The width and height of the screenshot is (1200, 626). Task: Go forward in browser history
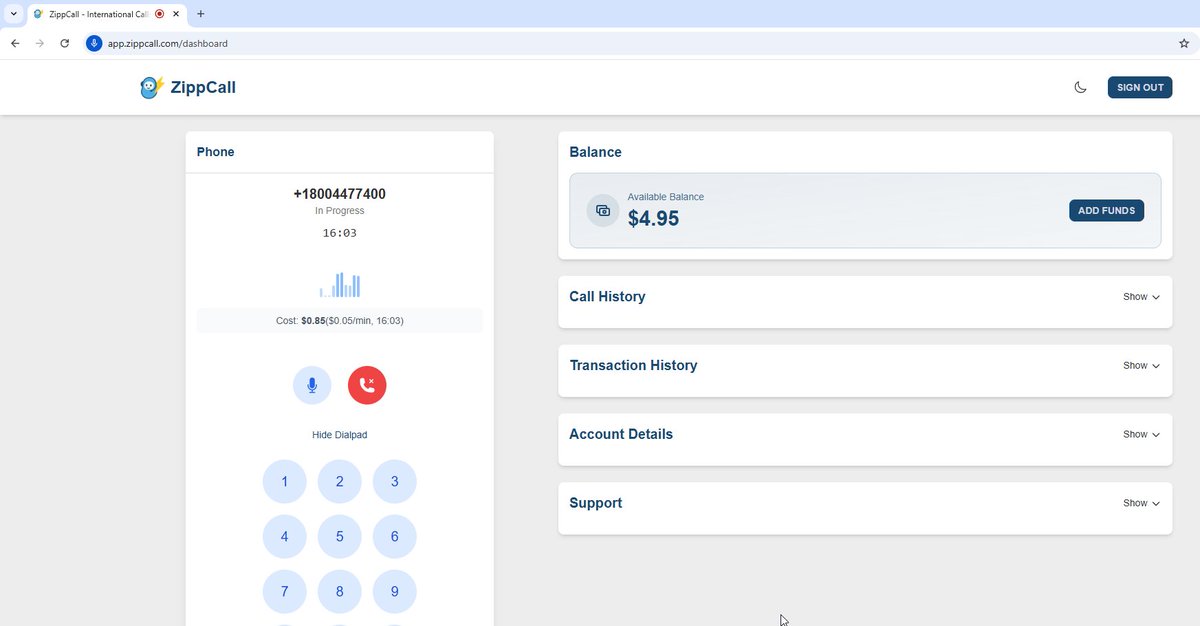coord(40,44)
